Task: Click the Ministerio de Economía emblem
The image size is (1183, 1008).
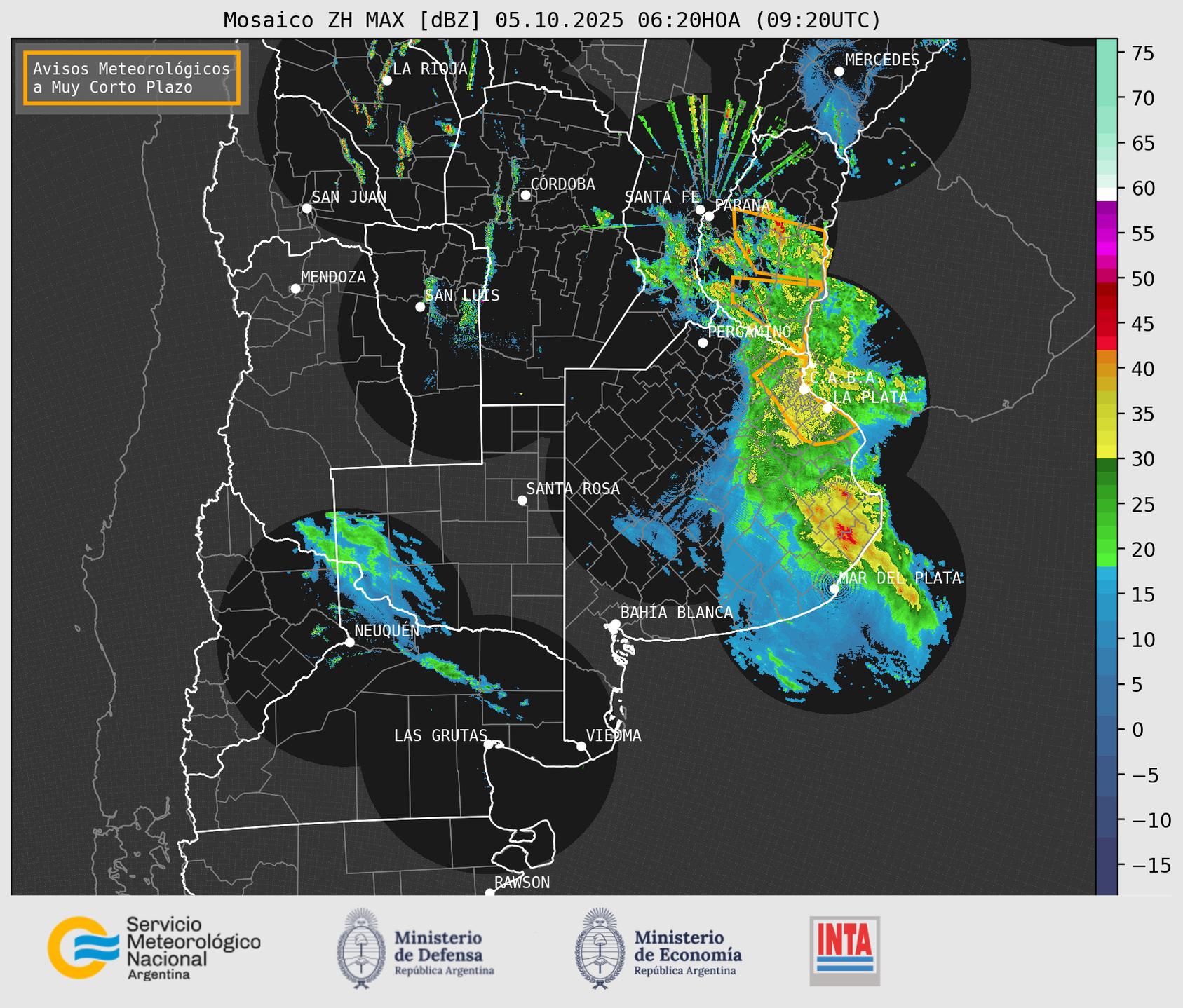Action: (x=600, y=948)
